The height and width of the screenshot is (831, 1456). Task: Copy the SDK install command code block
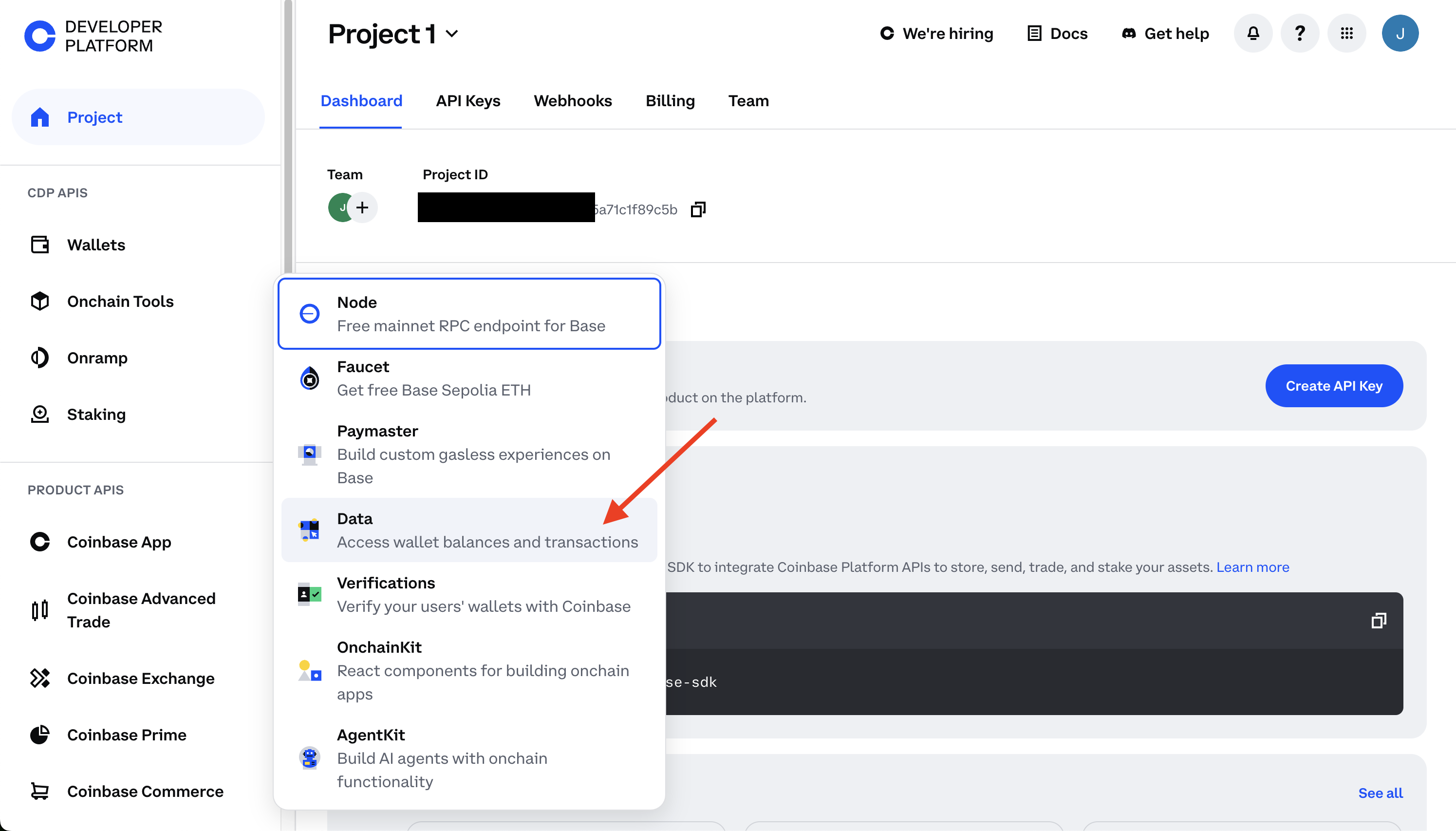click(1379, 621)
